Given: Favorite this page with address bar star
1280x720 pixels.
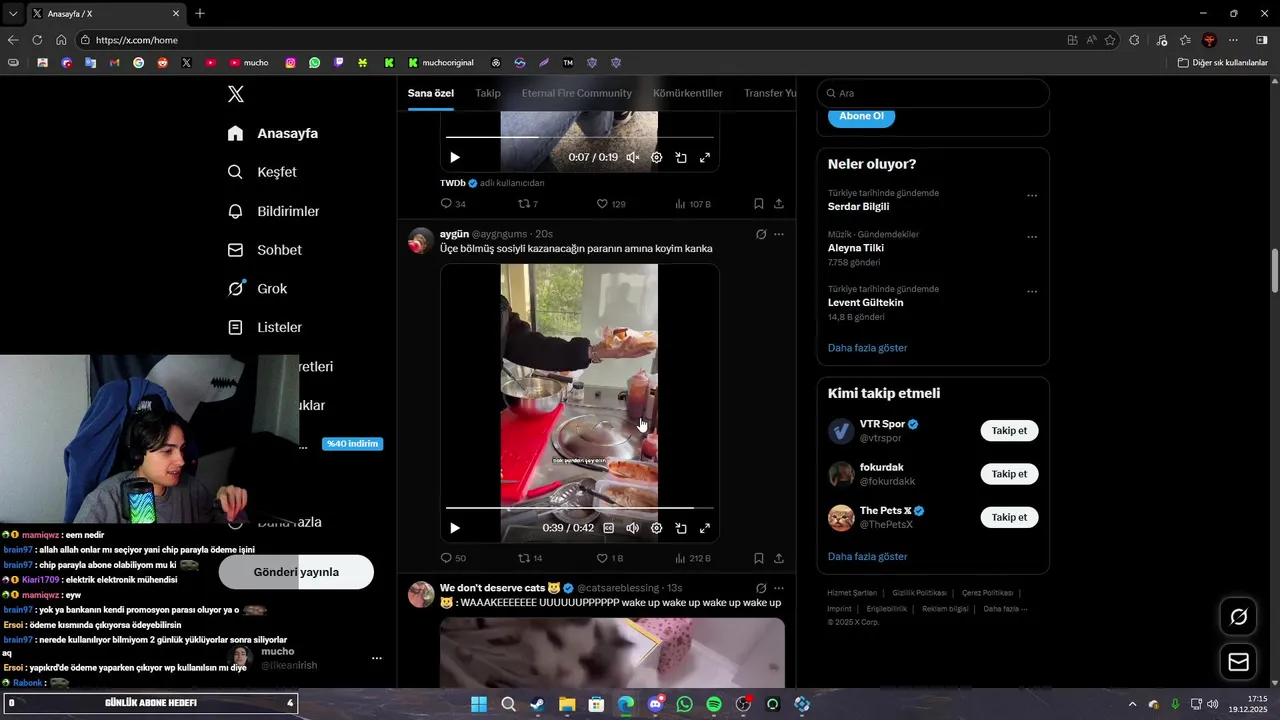Looking at the screenshot, I should point(1110,40).
